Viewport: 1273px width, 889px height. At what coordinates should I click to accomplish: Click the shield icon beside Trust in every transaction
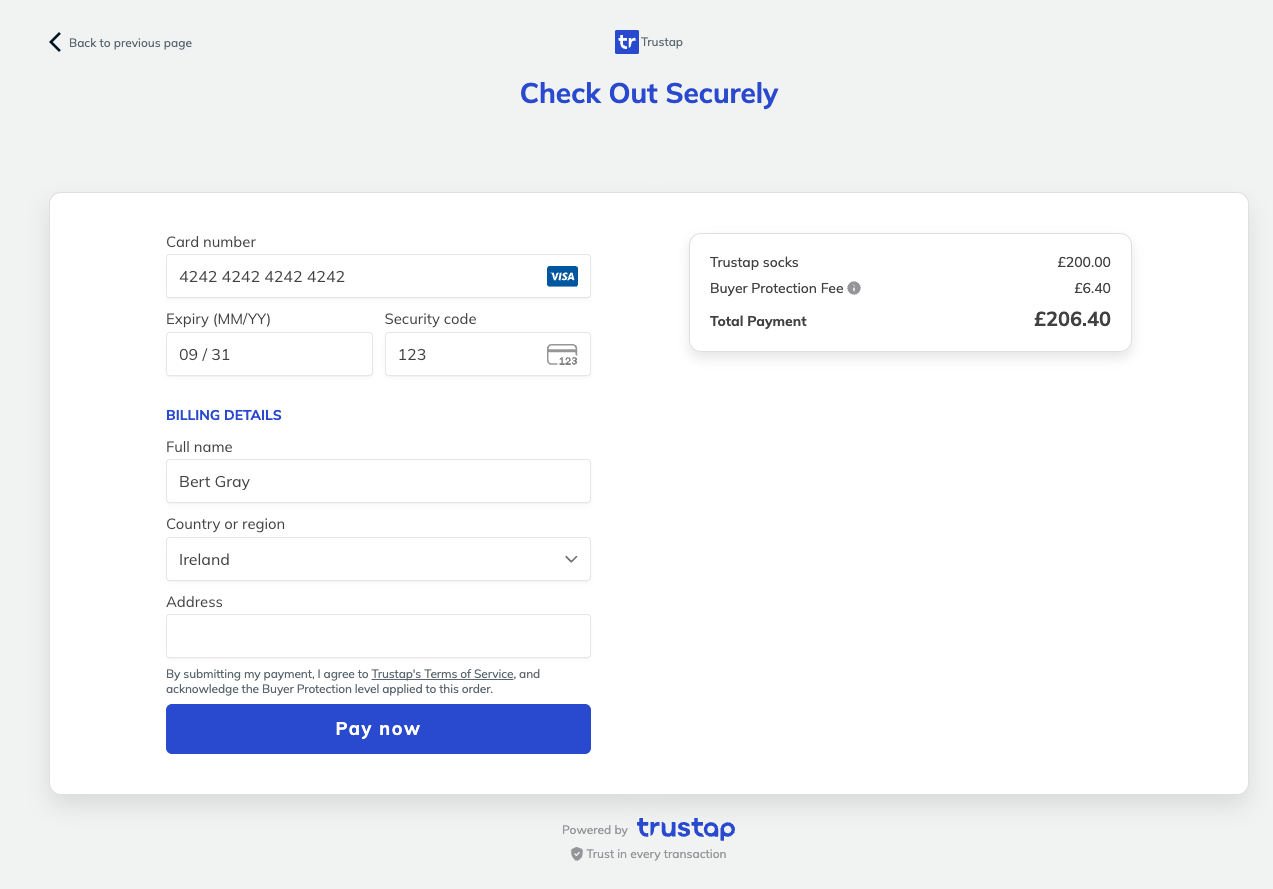[576, 854]
